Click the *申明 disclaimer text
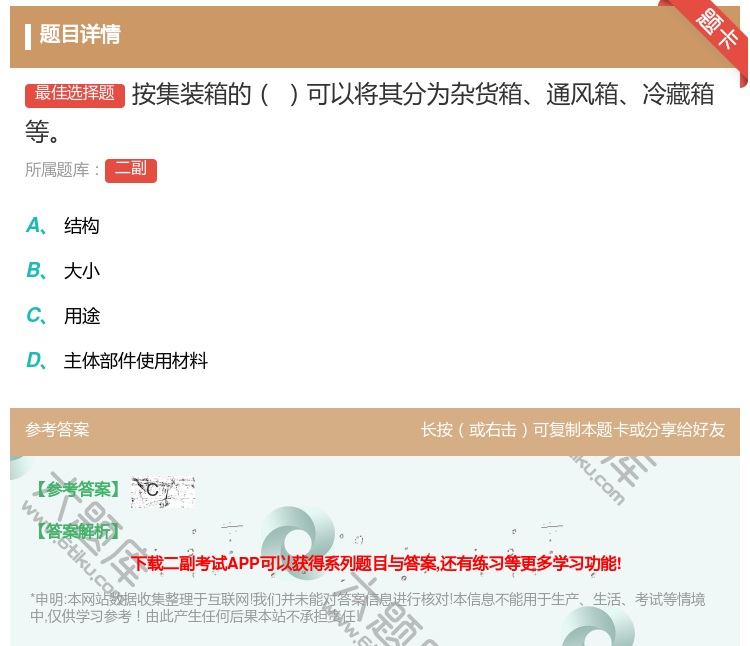This screenshot has height=646, width=750. [367, 607]
